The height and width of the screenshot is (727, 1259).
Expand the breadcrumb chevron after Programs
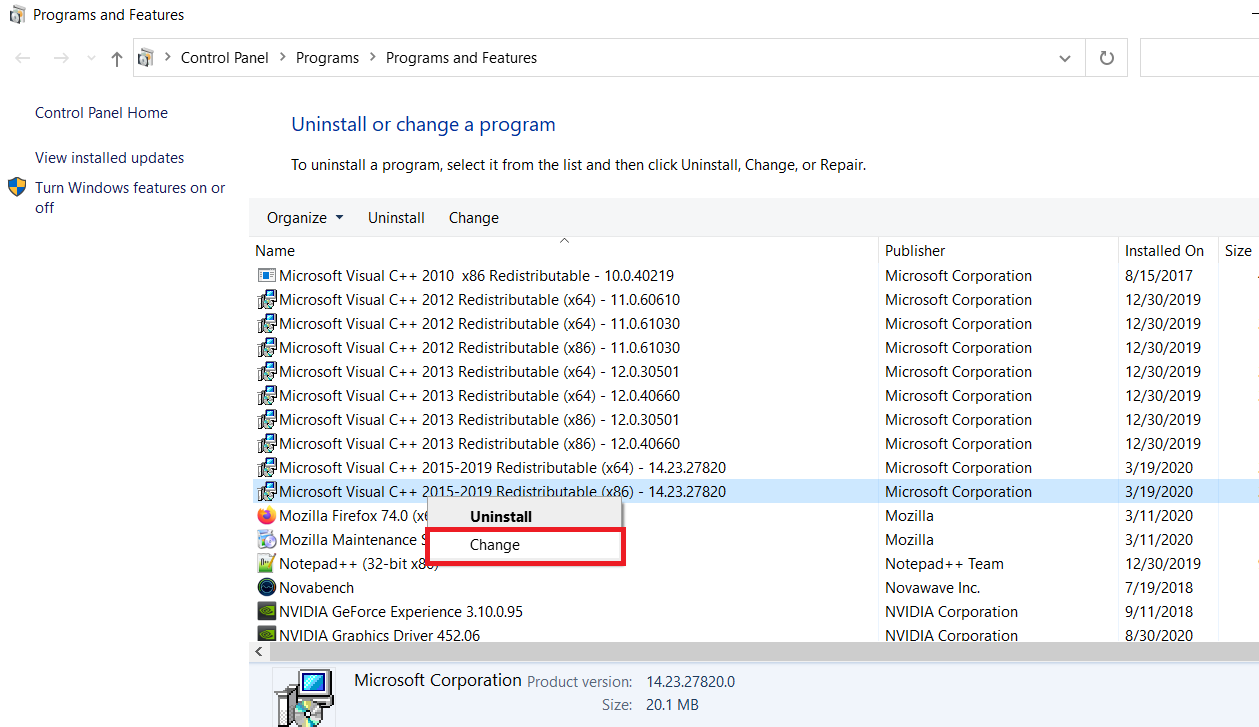pyautogui.click(x=372, y=58)
